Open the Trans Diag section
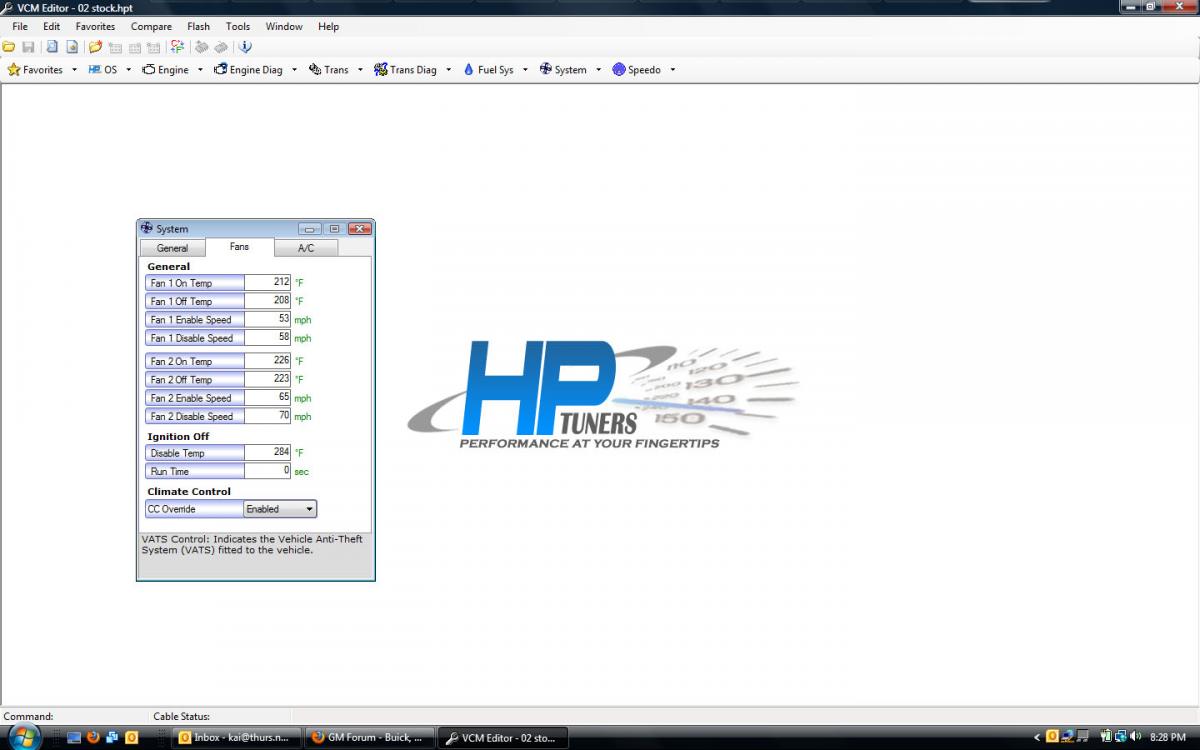The height and width of the screenshot is (750, 1200). [x=406, y=70]
